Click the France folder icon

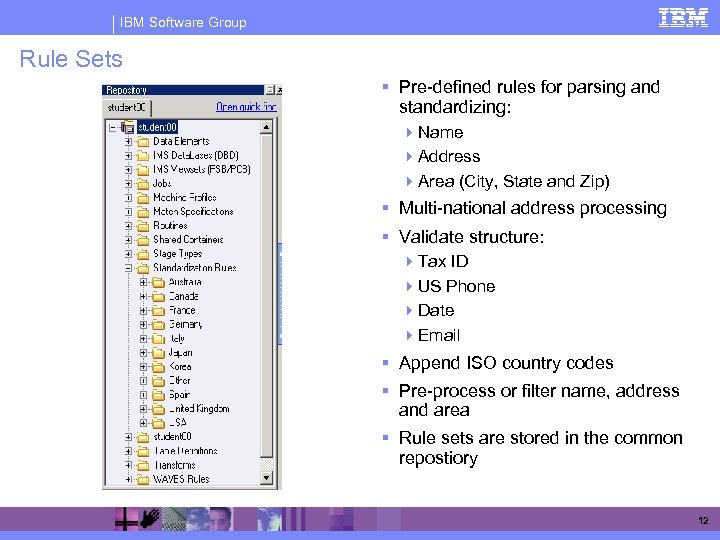click(x=158, y=310)
